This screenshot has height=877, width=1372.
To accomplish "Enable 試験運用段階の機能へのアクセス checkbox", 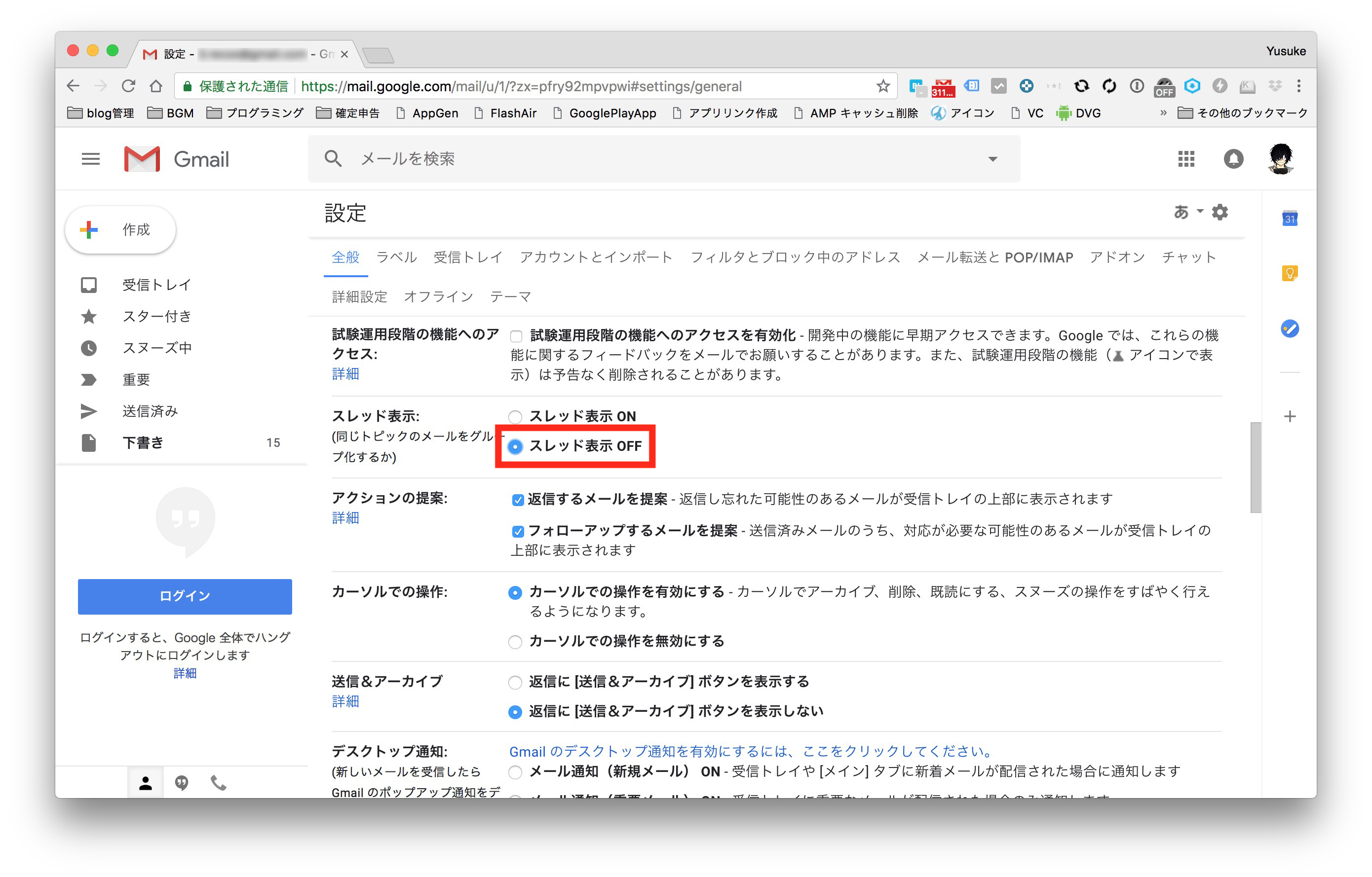I will [516, 336].
